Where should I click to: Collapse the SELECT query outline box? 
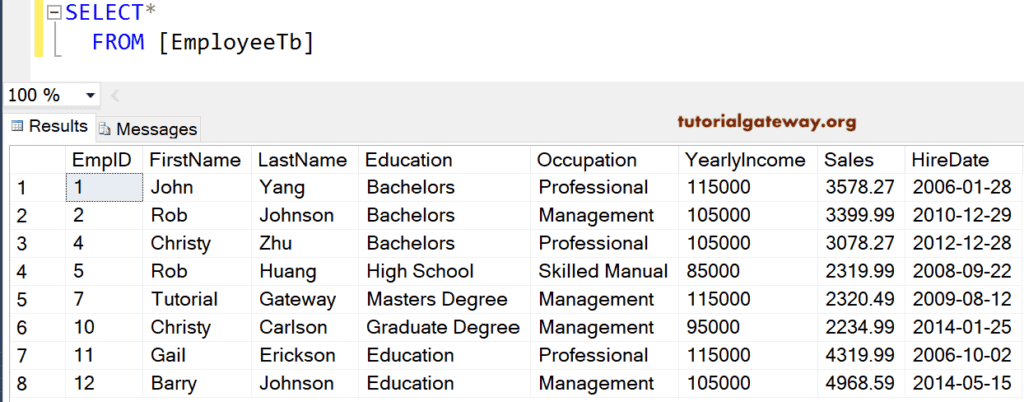[53, 13]
